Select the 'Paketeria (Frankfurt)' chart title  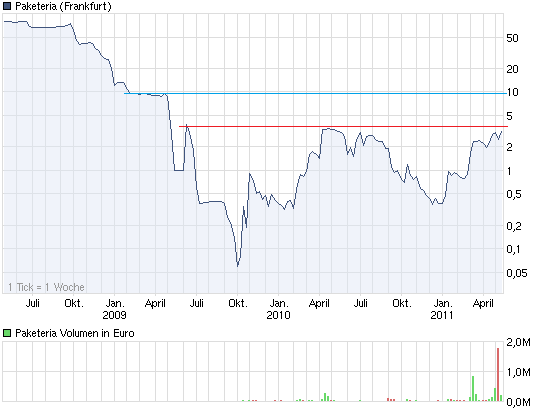(63, 6)
